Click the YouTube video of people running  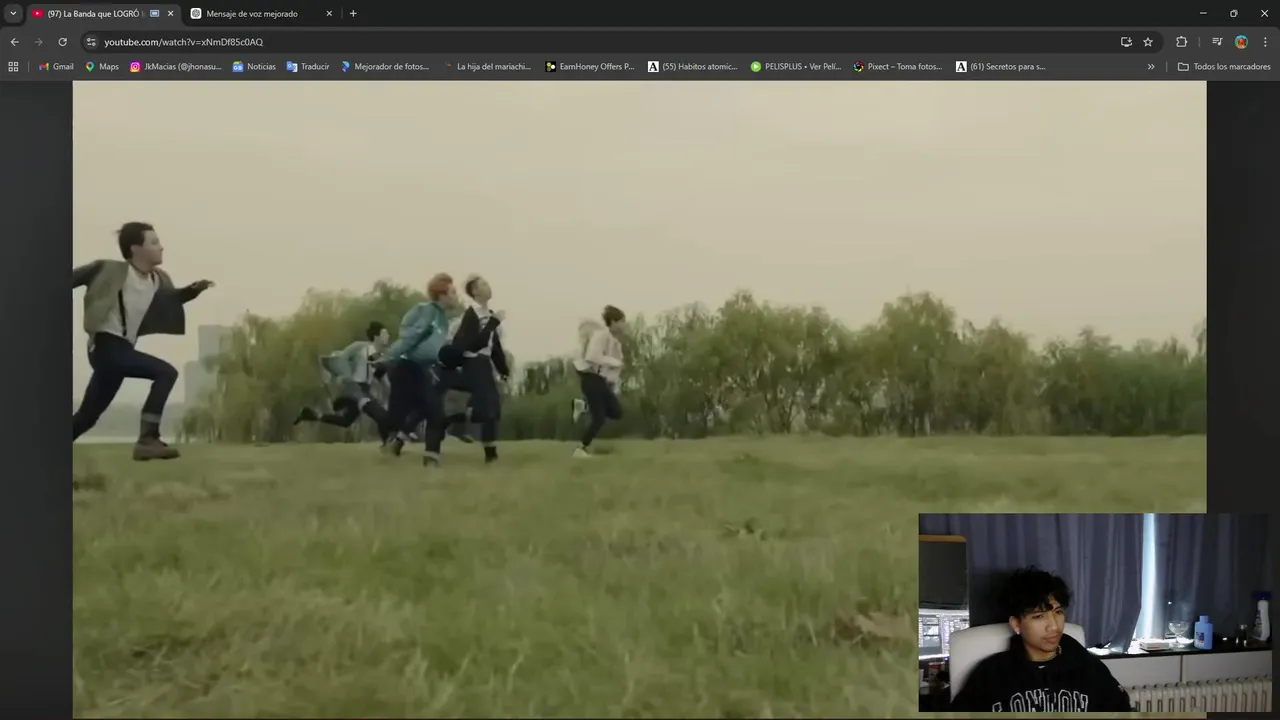coord(639,398)
